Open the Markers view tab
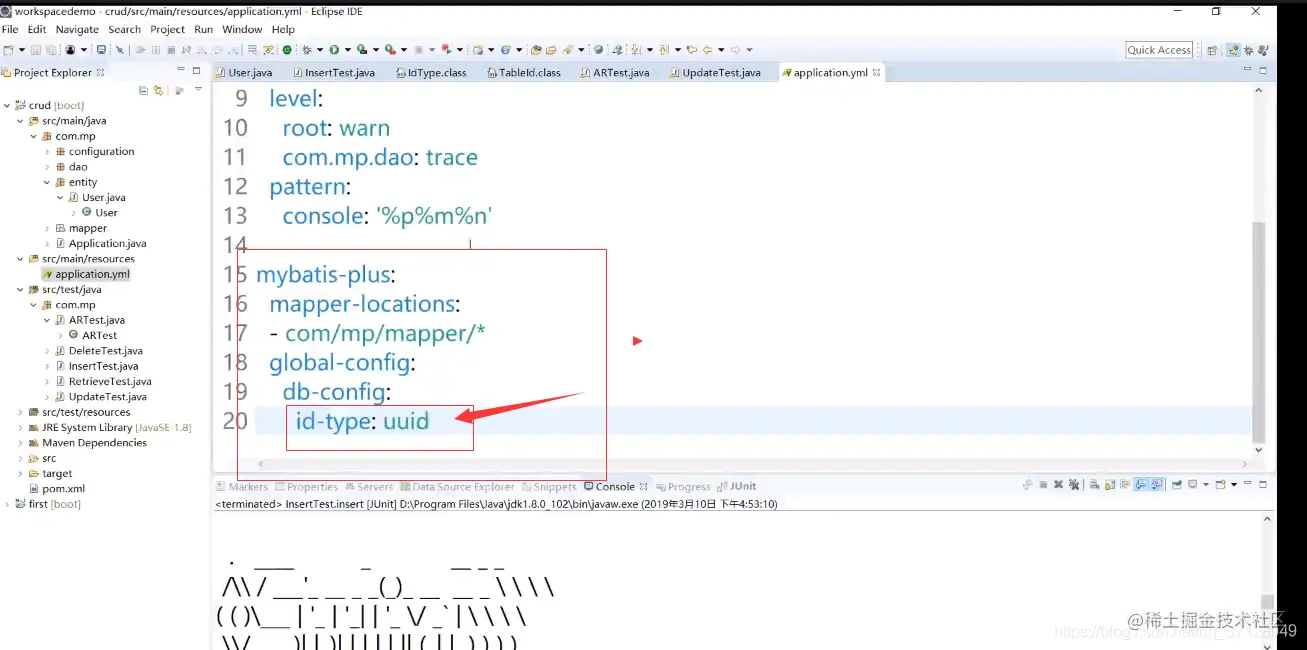The height and width of the screenshot is (650, 1307). tap(241, 487)
